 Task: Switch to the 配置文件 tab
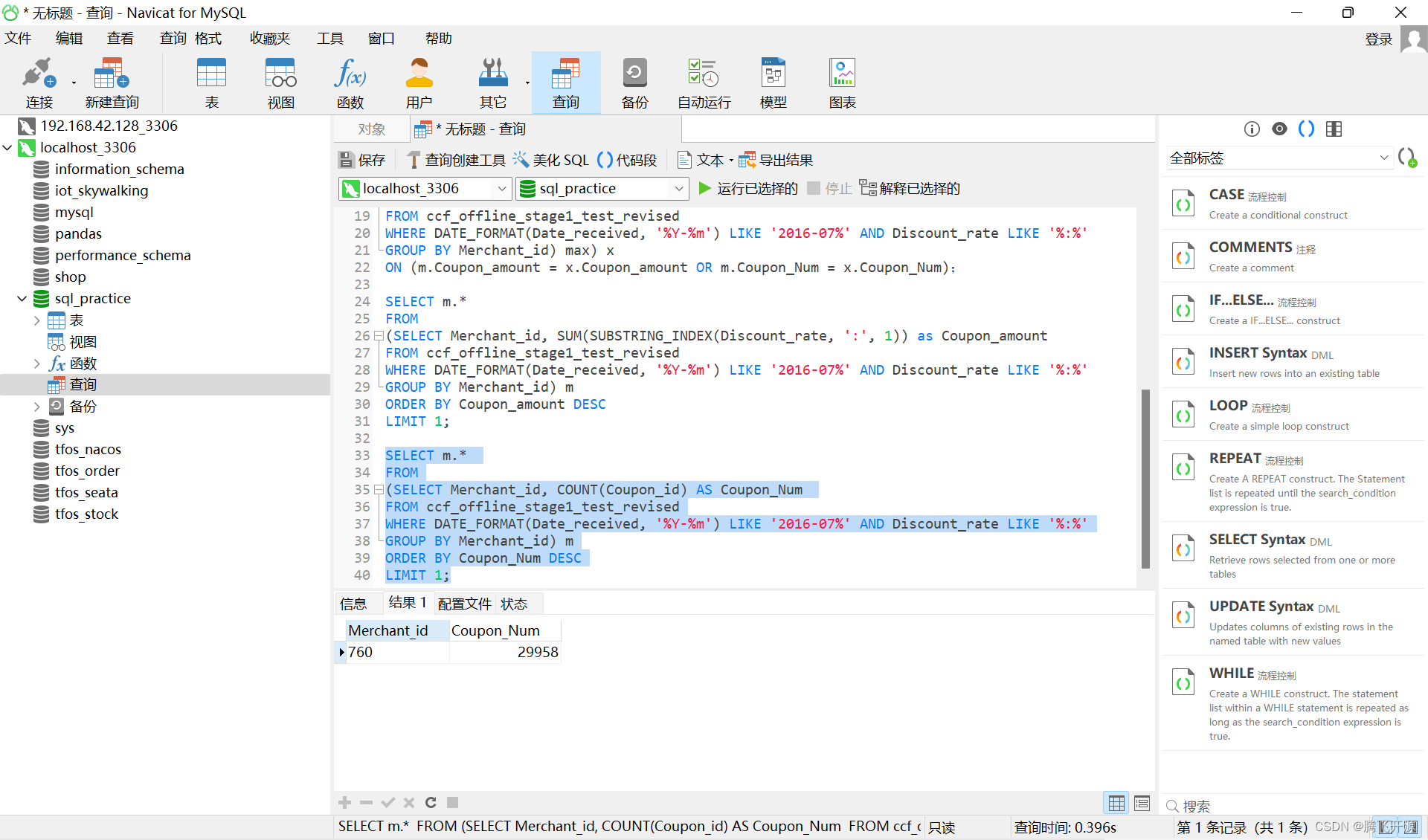tap(465, 604)
